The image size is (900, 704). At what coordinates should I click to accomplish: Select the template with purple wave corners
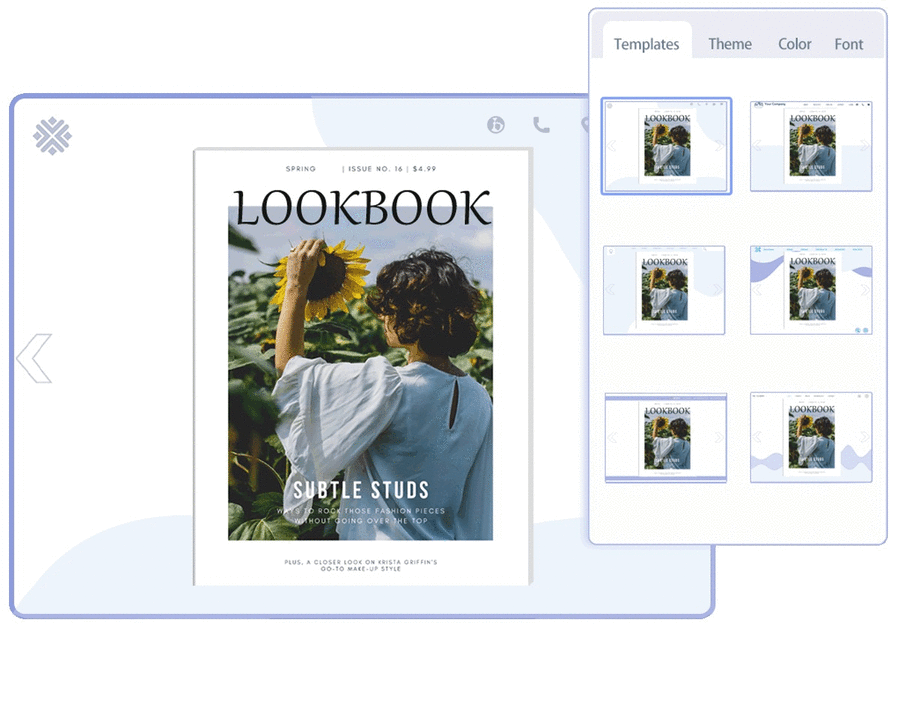pos(811,290)
